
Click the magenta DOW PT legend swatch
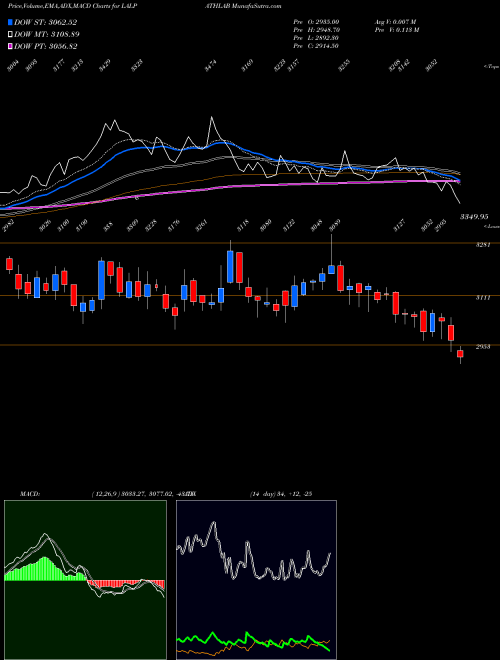pos(10,46)
